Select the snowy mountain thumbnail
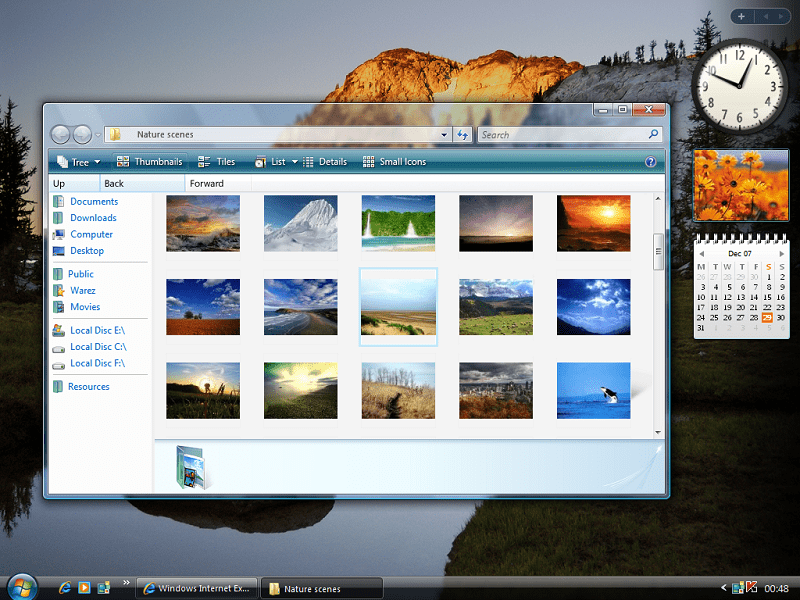Screen dimensions: 800x600 coord(301,223)
